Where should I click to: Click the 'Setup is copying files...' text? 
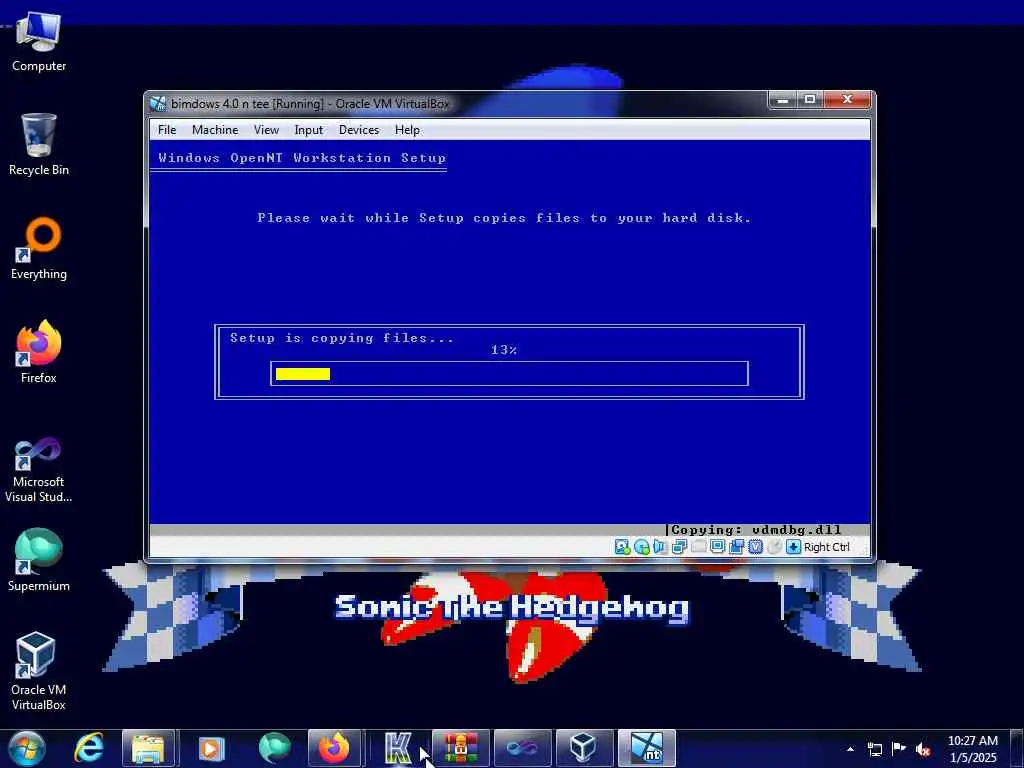pos(342,338)
